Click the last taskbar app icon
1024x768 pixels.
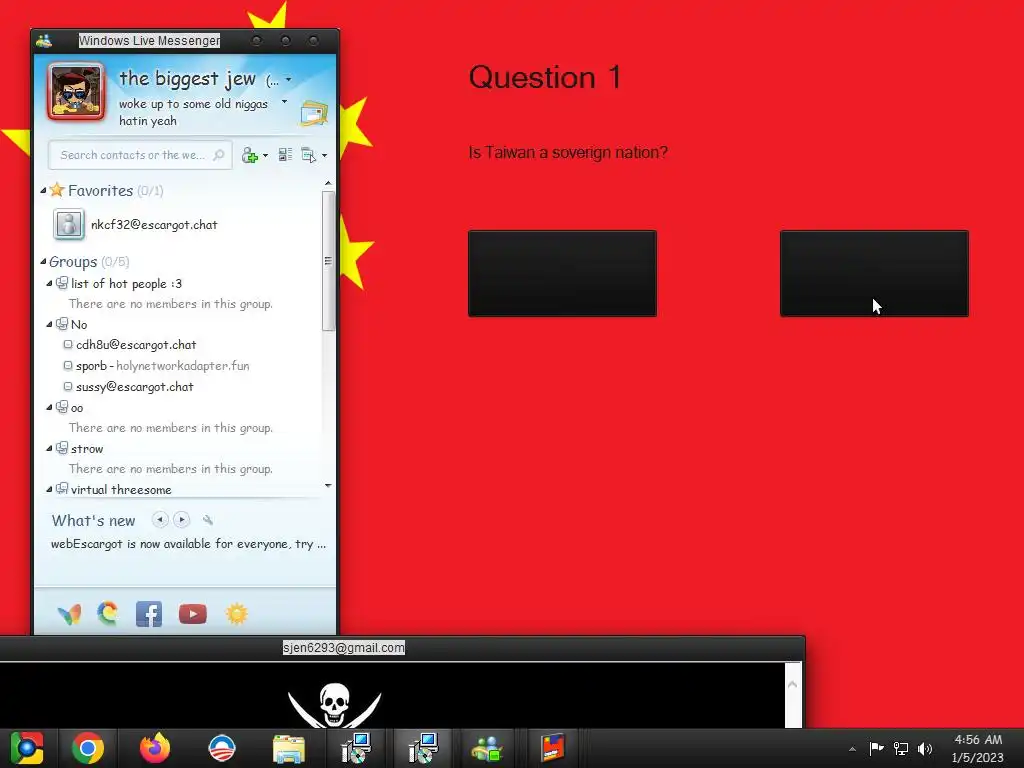pyautogui.click(x=552, y=748)
